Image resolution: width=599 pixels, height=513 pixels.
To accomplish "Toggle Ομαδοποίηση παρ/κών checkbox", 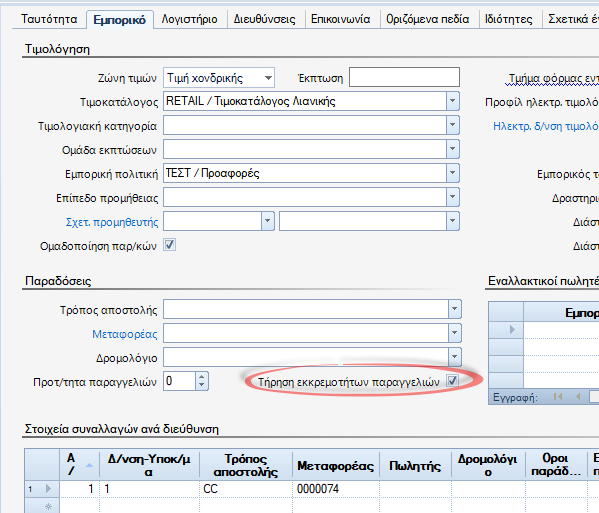I will click(170, 245).
